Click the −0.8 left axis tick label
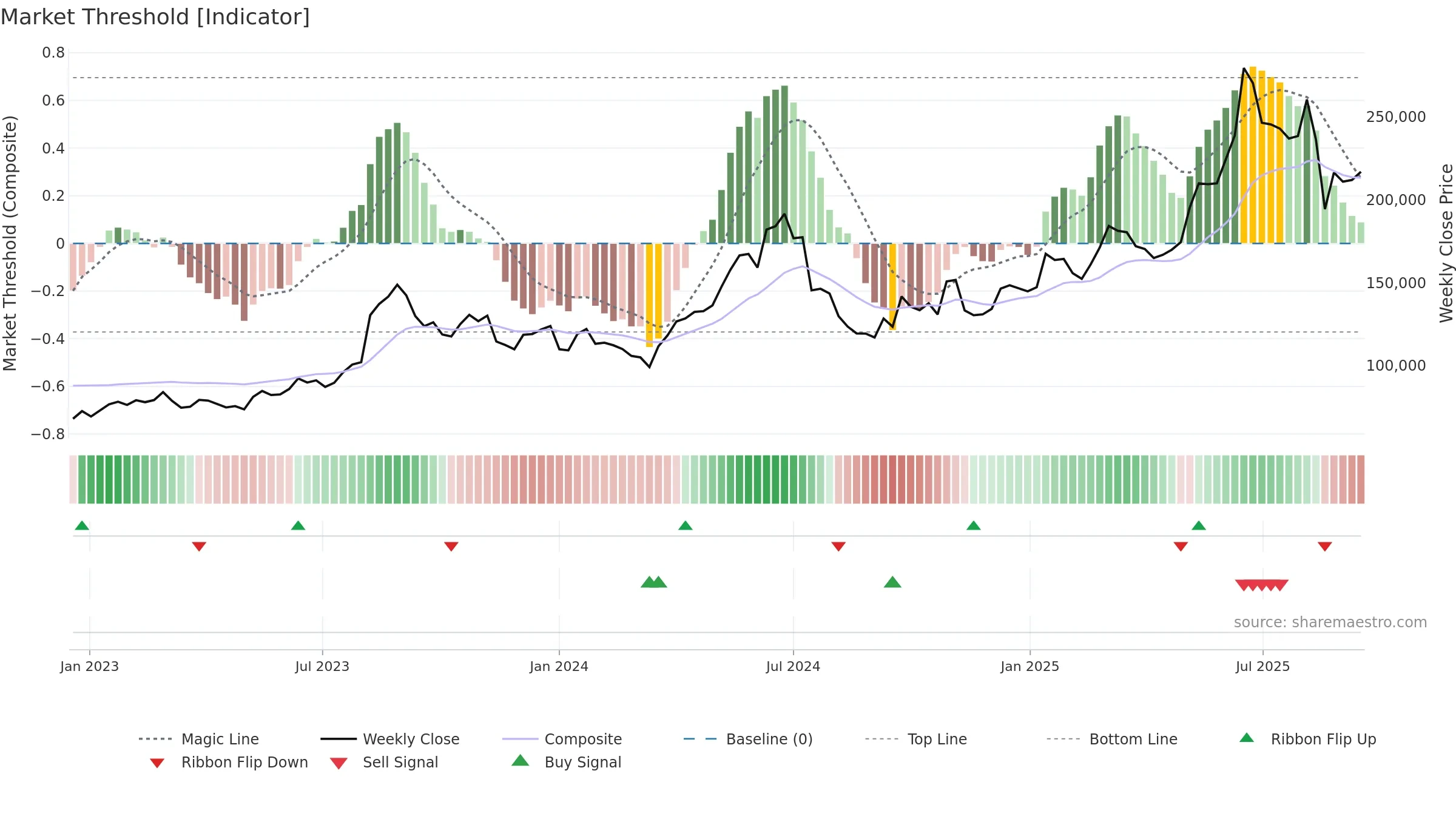Screen dimensions: 1456x819 [48, 434]
